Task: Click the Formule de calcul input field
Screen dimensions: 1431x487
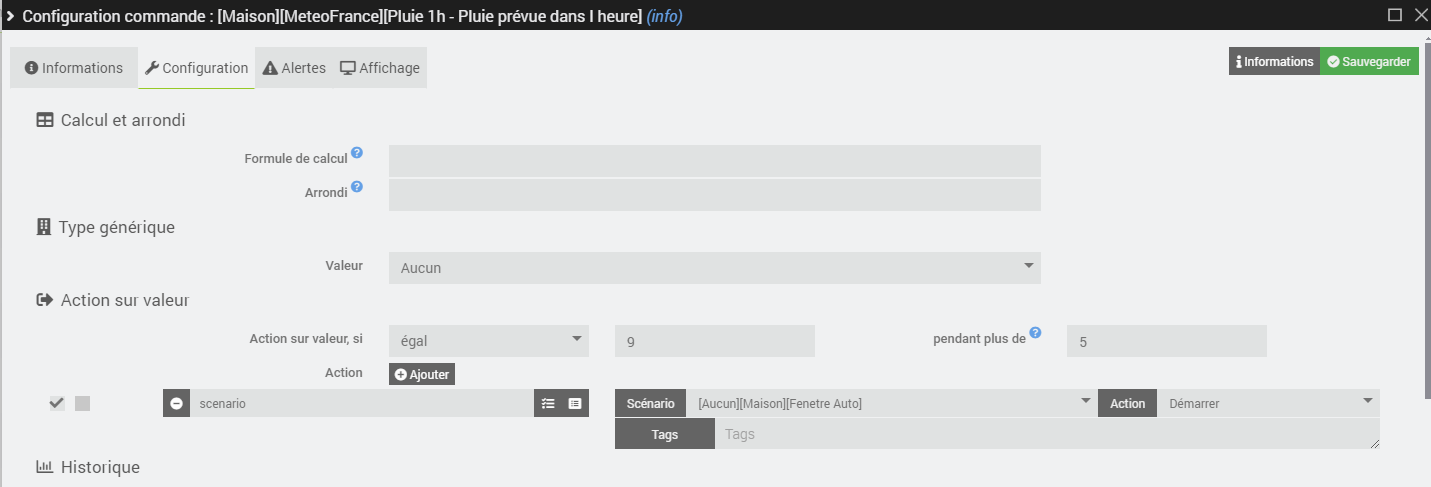Action: point(714,161)
